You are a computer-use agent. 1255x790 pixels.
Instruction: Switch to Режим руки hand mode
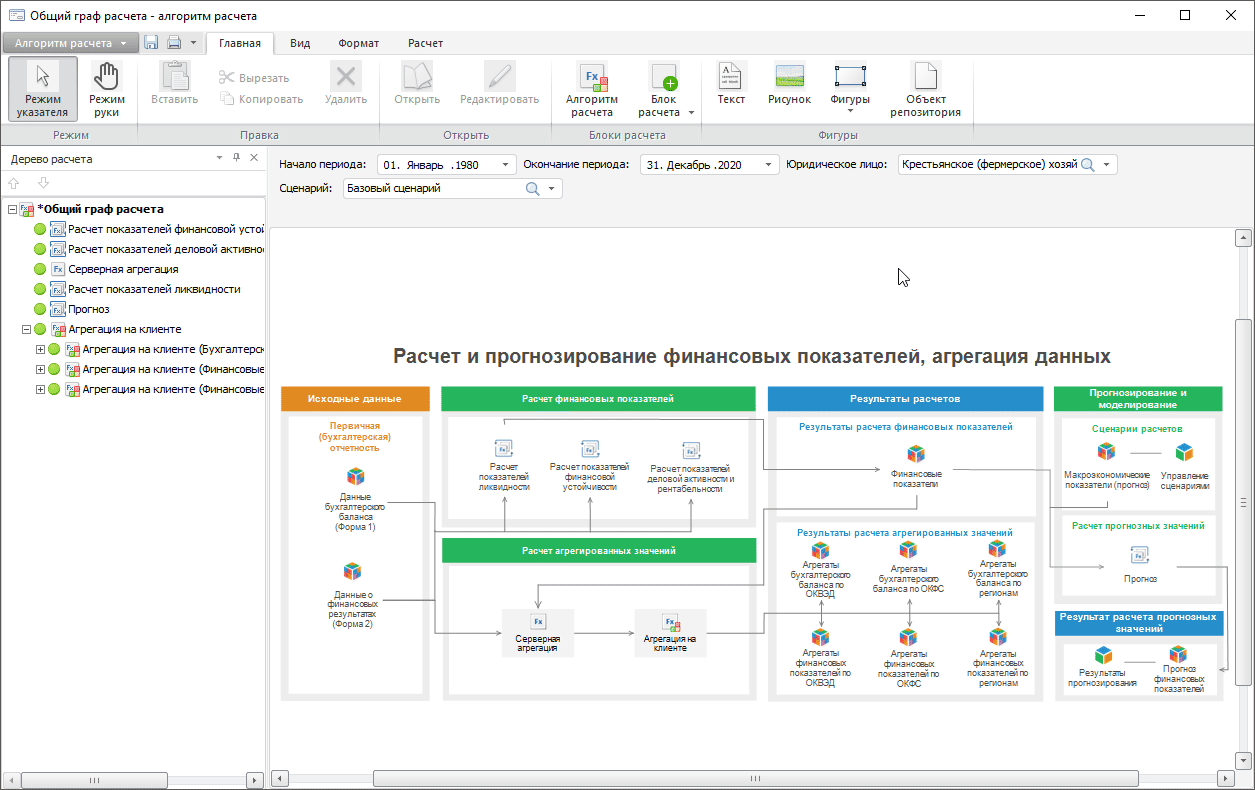(x=106, y=89)
